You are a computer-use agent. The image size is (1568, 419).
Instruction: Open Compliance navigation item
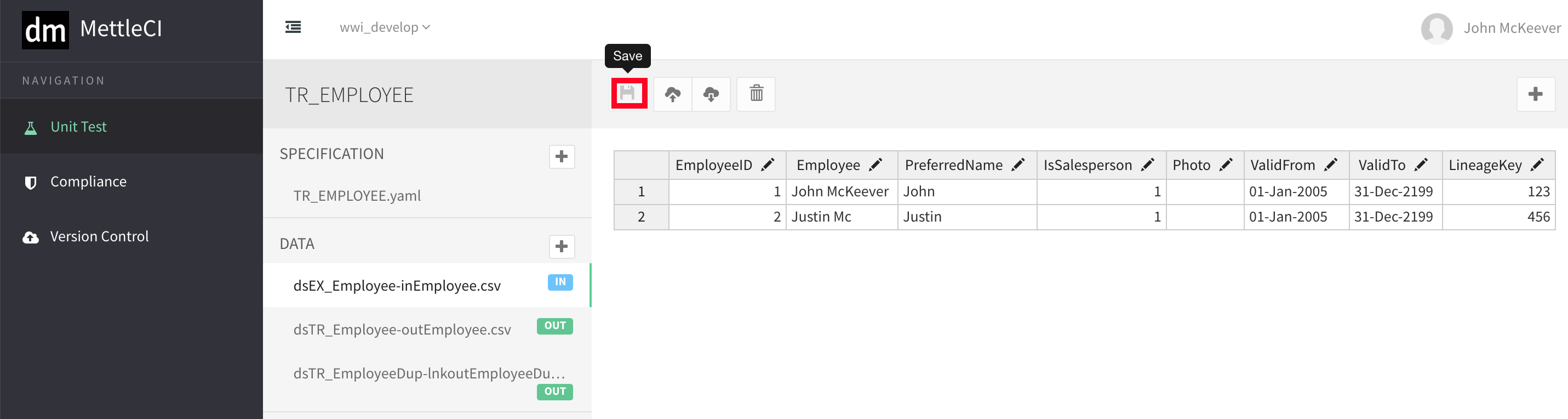pos(88,182)
